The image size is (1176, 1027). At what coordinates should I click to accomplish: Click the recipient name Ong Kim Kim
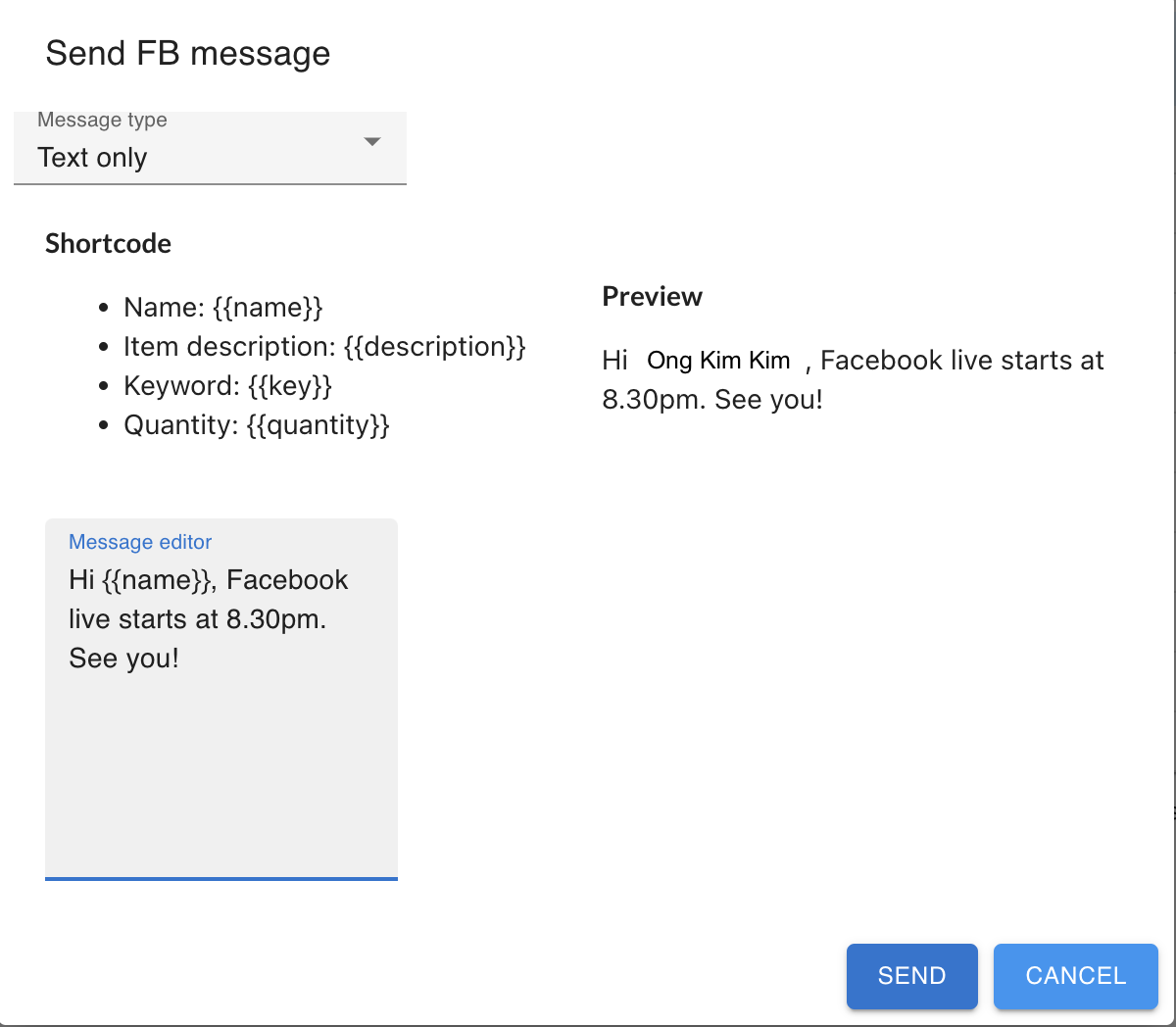pos(718,360)
